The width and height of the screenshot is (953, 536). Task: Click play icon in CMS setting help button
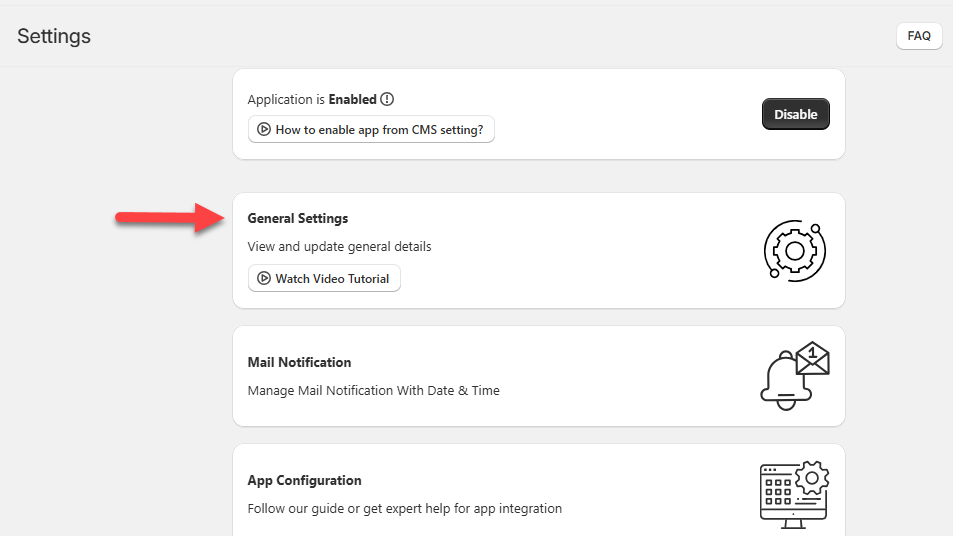point(264,129)
